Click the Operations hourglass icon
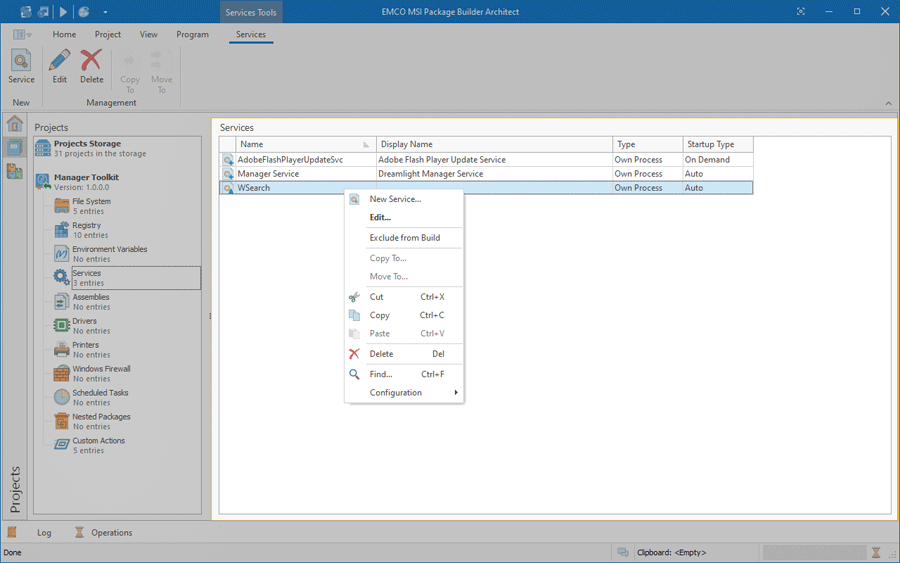The width and height of the screenshot is (900, 563). 79,532
